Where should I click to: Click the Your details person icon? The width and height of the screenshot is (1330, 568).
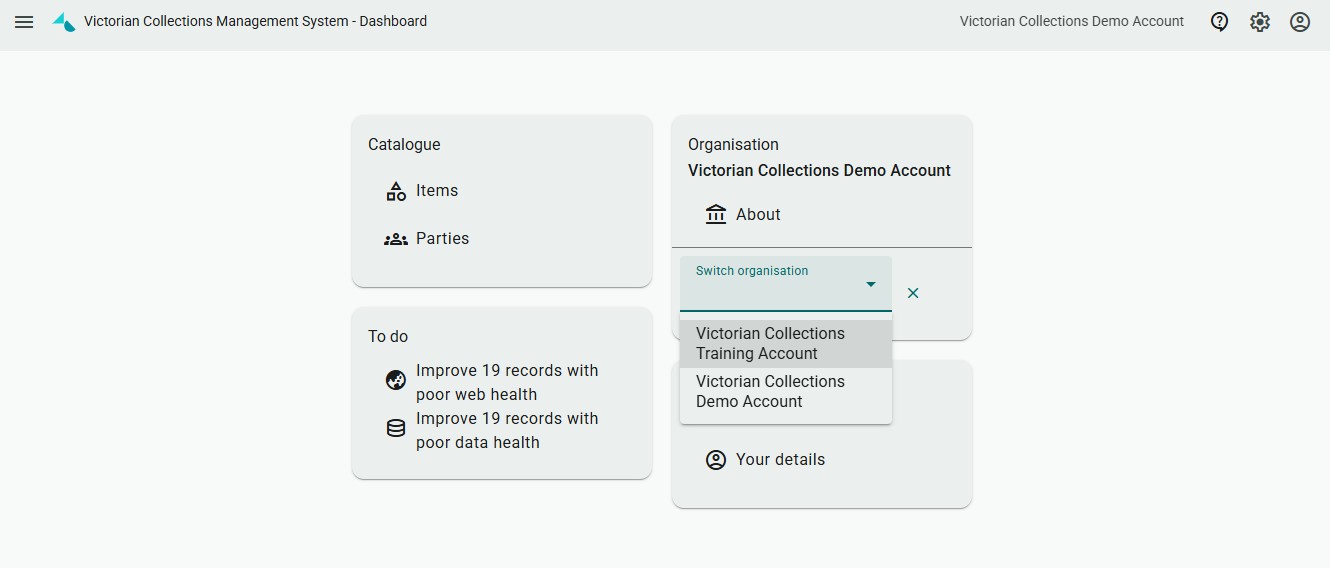(x=716, y=460)
